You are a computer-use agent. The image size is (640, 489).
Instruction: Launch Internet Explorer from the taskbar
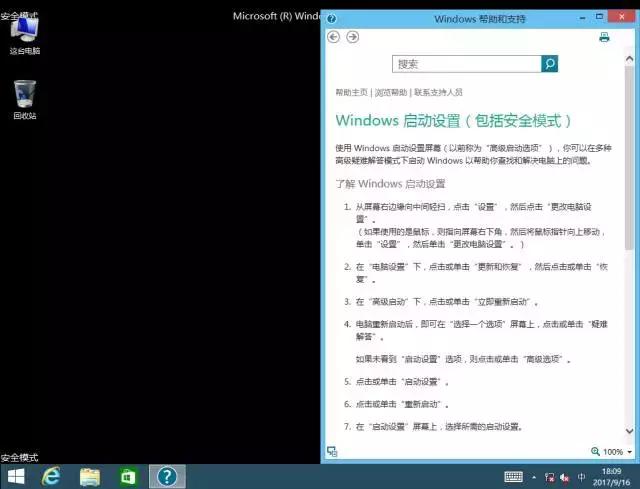51,476
